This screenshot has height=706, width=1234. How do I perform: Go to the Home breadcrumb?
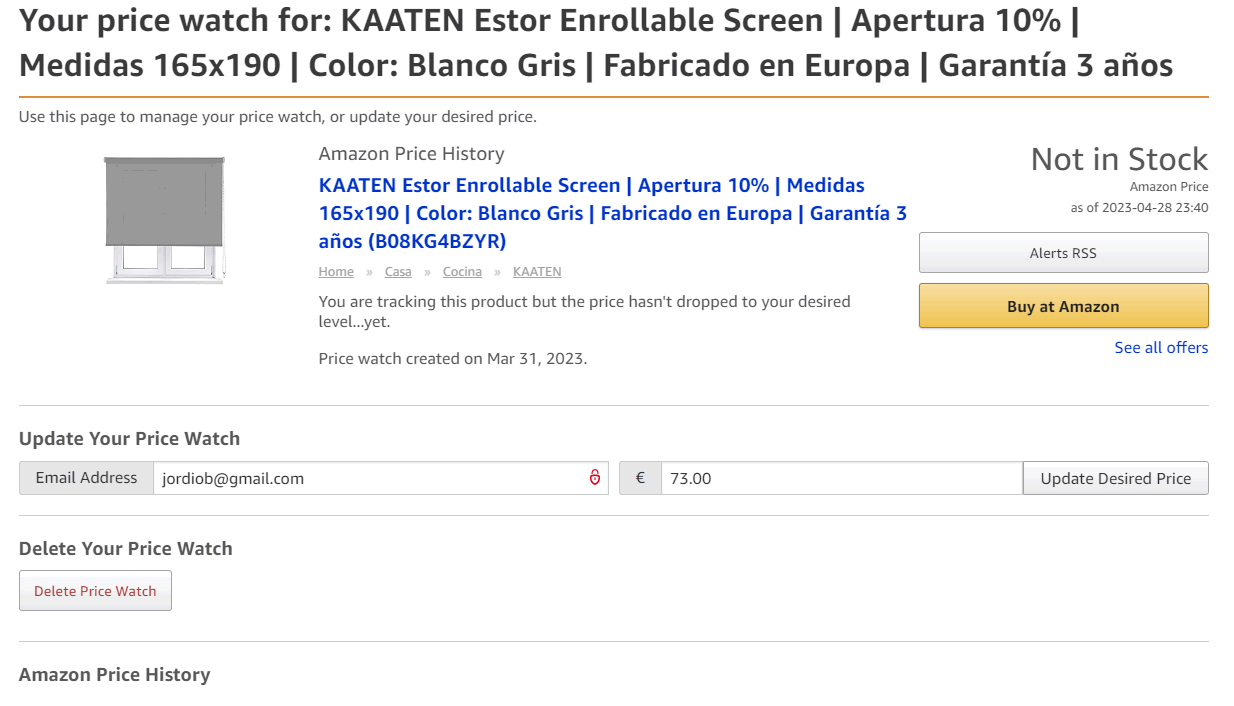336,272
